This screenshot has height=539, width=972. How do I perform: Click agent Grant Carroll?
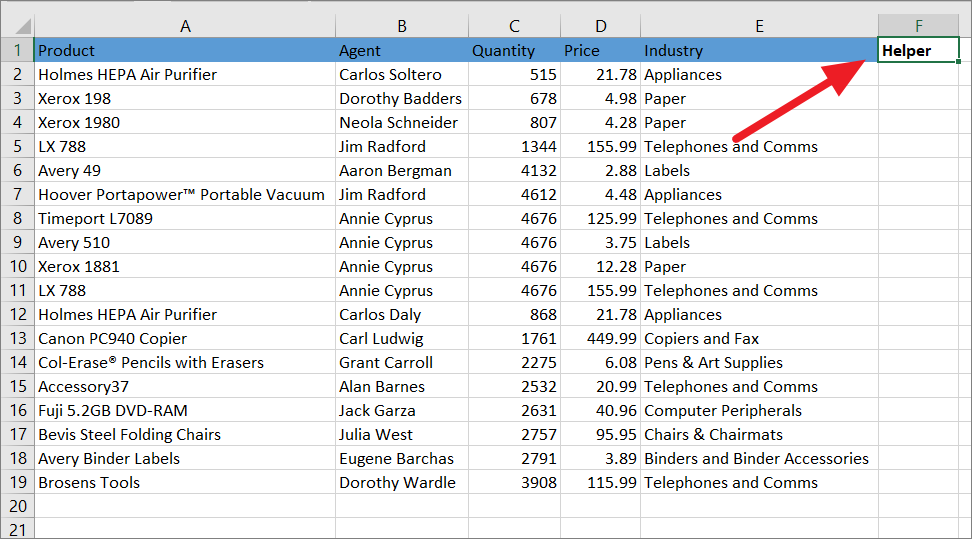click(x=402, y=362)
